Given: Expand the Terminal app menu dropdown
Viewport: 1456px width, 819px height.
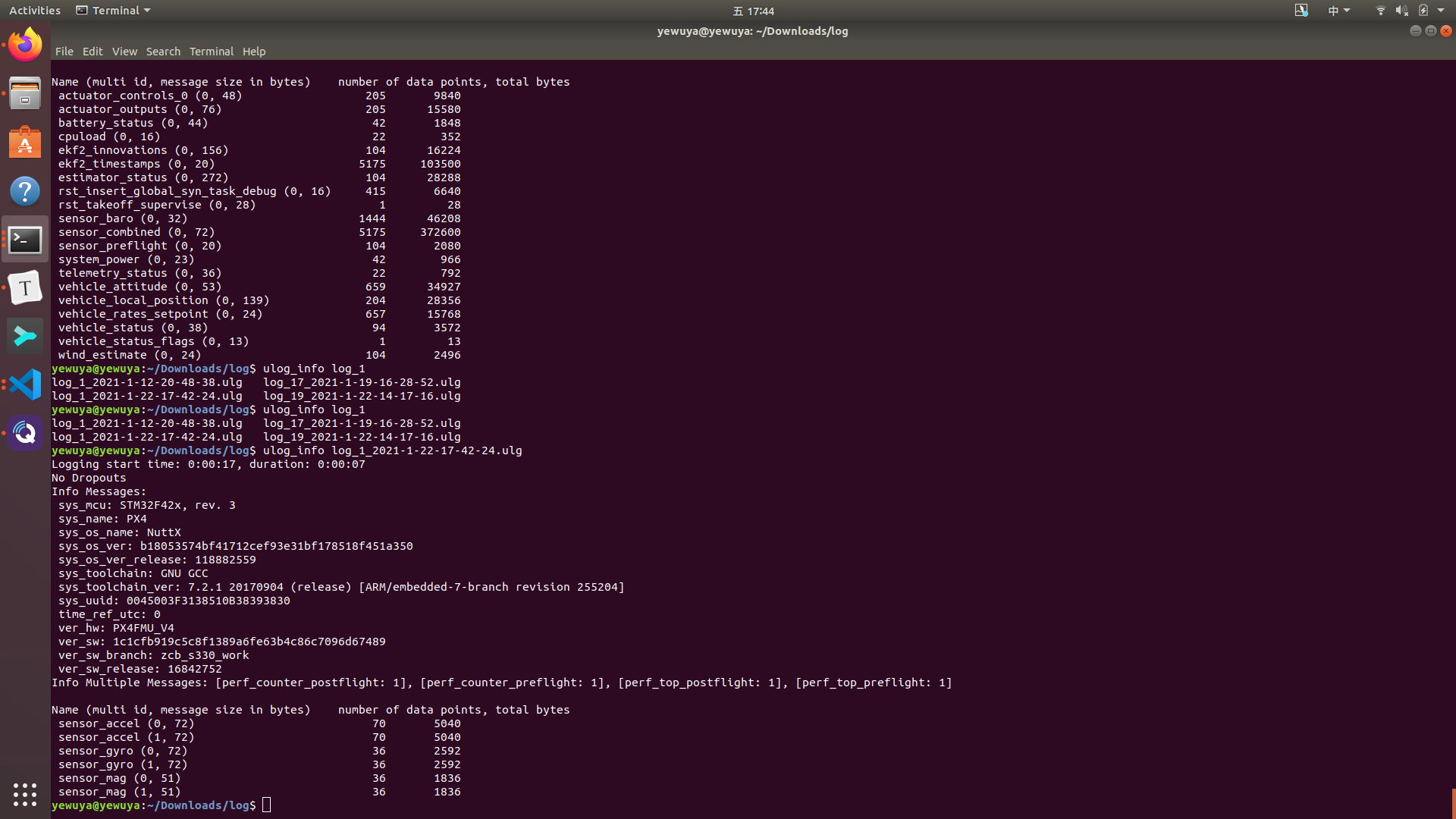Looking at the screenshot, I should coord(114,11).
